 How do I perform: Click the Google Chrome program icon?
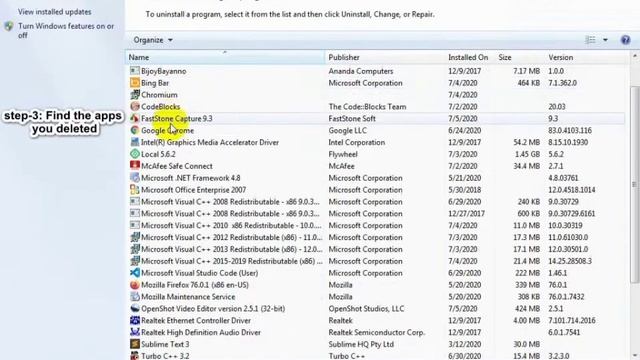click(135, 130)
